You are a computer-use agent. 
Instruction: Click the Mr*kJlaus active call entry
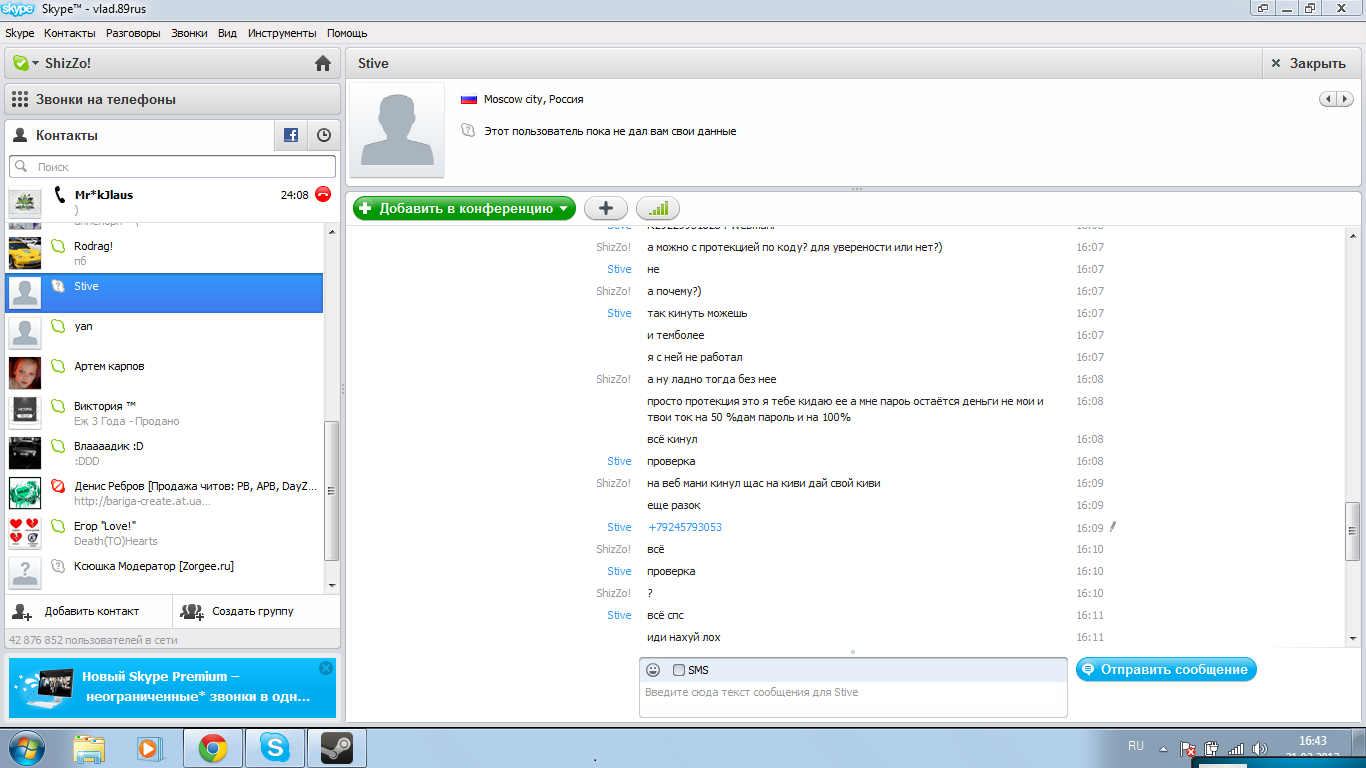tap(173, 202)
